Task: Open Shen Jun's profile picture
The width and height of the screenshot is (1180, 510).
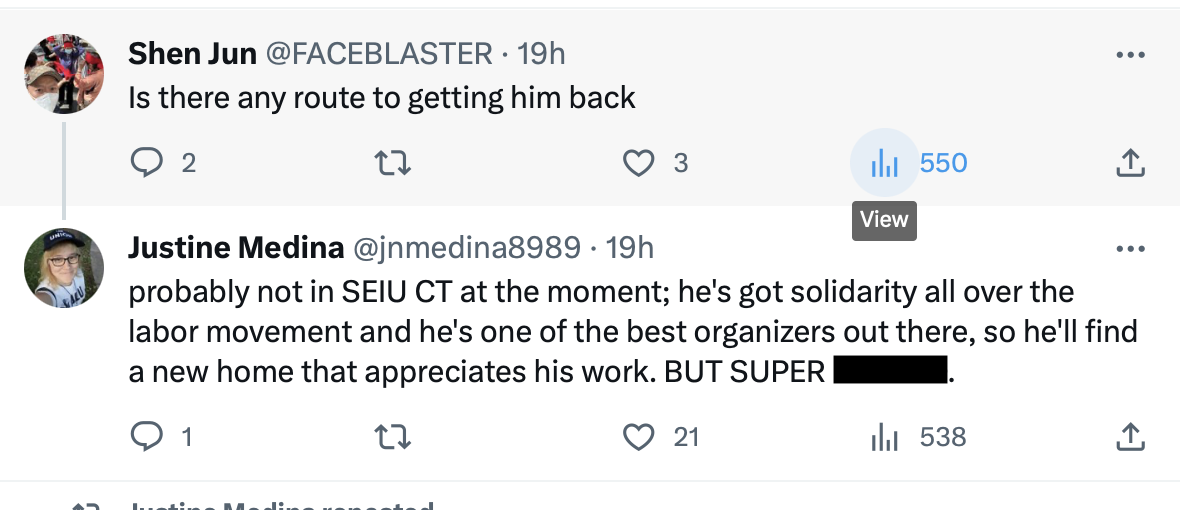Action: coord(64,73)
